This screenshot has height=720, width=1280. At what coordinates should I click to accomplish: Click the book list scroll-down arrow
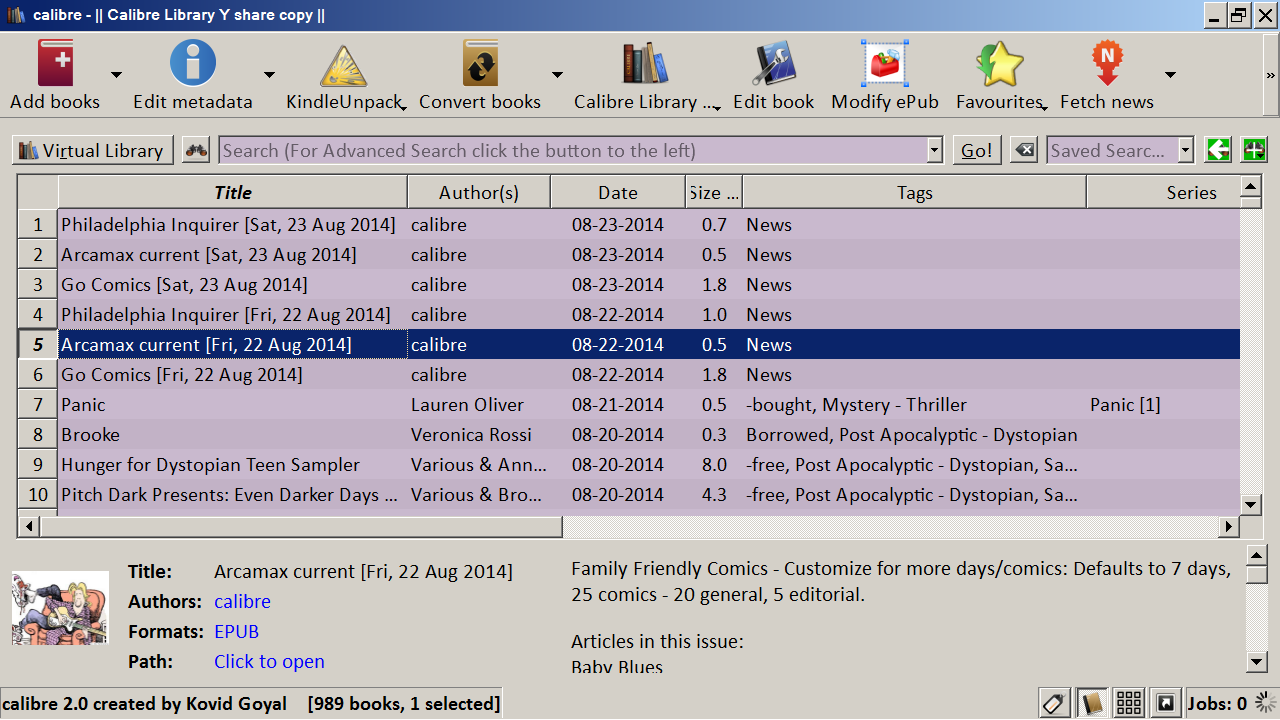(1250, 504)
